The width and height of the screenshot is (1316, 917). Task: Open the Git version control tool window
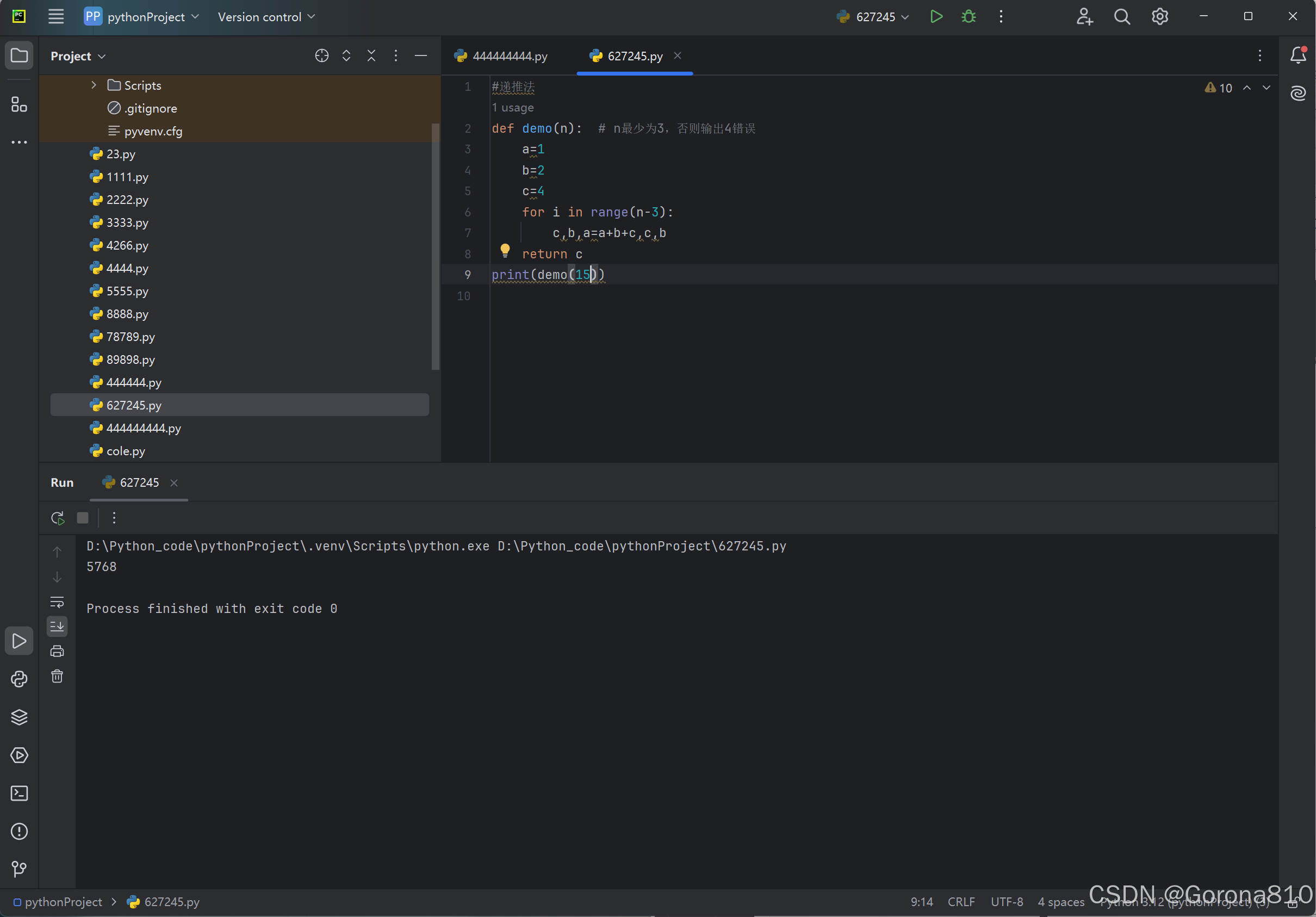[x=19, y=869]
